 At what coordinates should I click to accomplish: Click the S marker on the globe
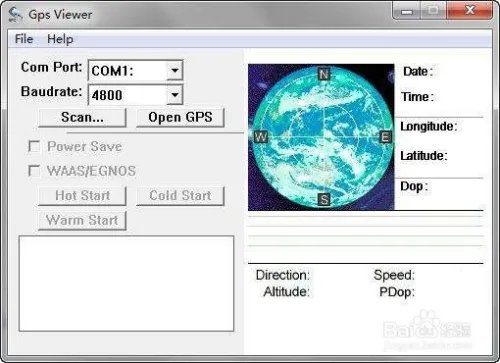(x=324, y=200)
